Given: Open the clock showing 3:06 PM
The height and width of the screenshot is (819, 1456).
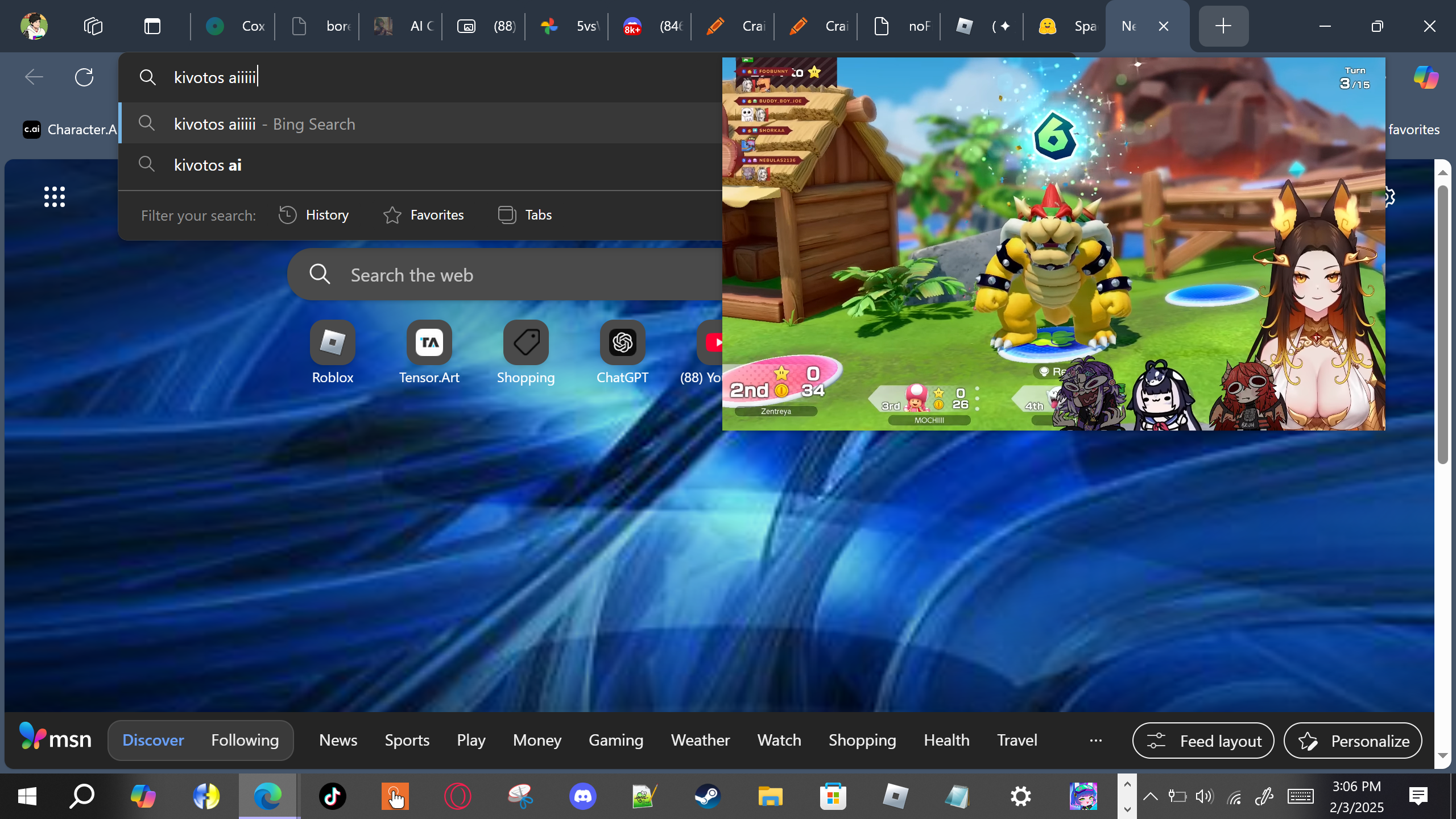Looking at the screenshot, I should pyautogui.click(x=1356, y=796).
